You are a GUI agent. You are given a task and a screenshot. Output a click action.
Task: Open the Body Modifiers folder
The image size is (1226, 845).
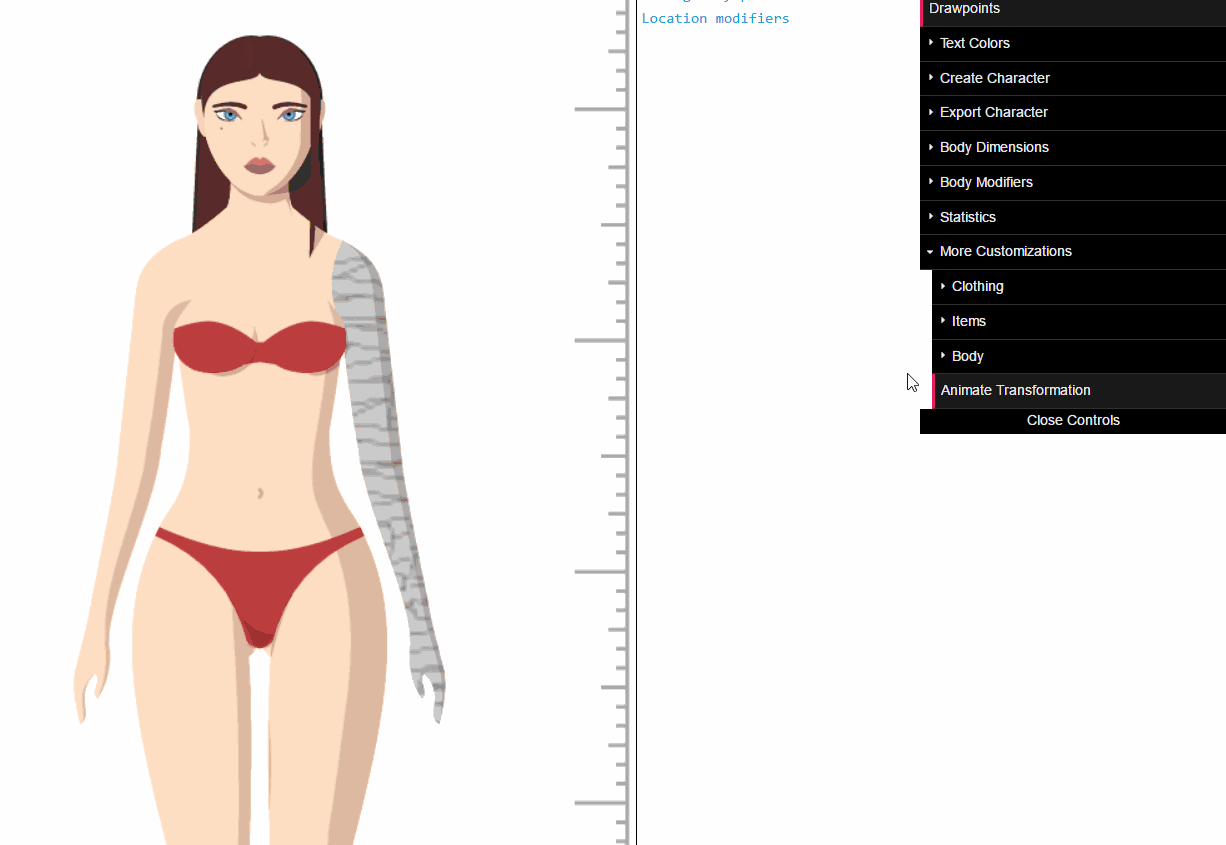pyautogui.click(x=985, y=182)
